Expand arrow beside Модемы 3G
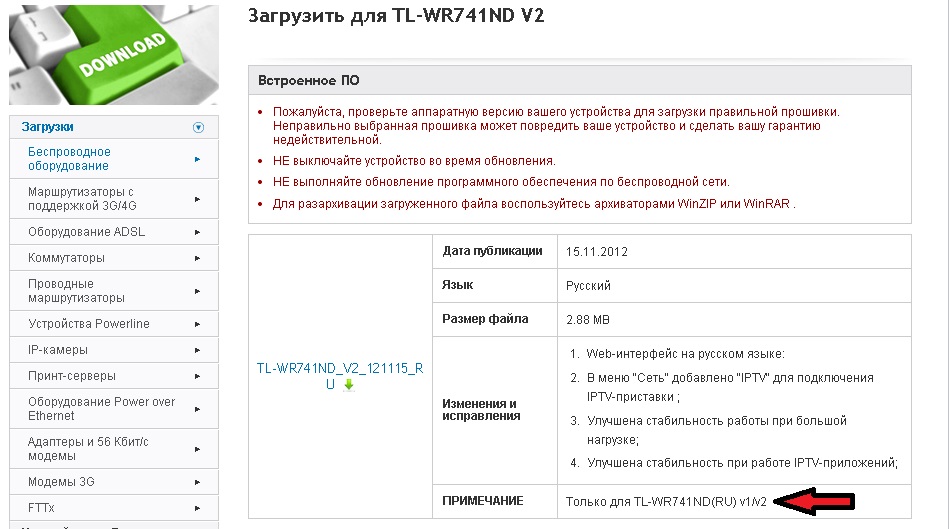This screenshot has height=529, width=949. 197,482
